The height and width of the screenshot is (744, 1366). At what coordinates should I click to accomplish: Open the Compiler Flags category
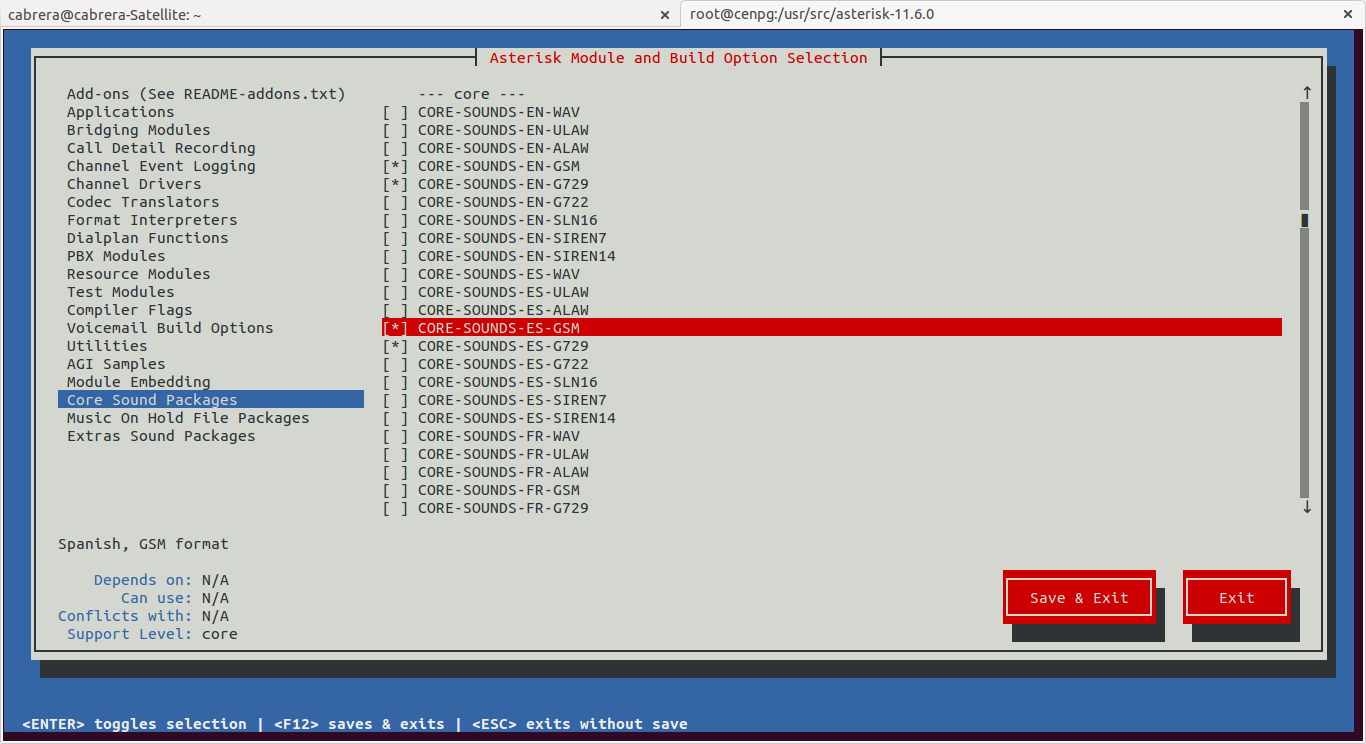tap(127, 309)
